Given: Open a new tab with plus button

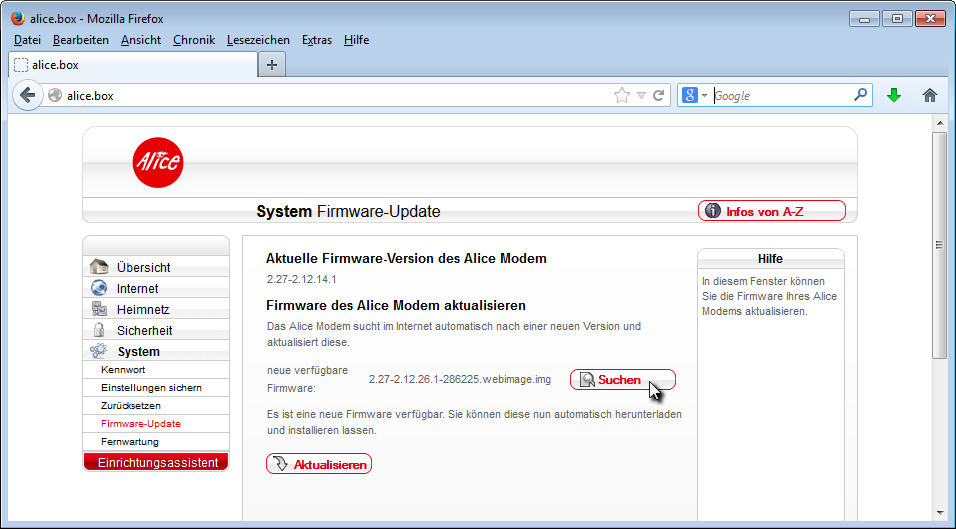Looking at the screenshot, I should 272,65.
